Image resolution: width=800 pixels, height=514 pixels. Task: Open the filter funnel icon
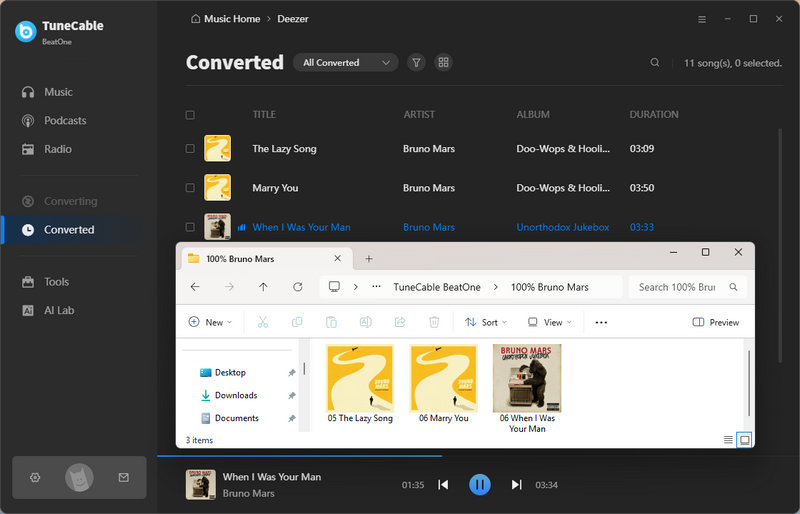point(416,62)
